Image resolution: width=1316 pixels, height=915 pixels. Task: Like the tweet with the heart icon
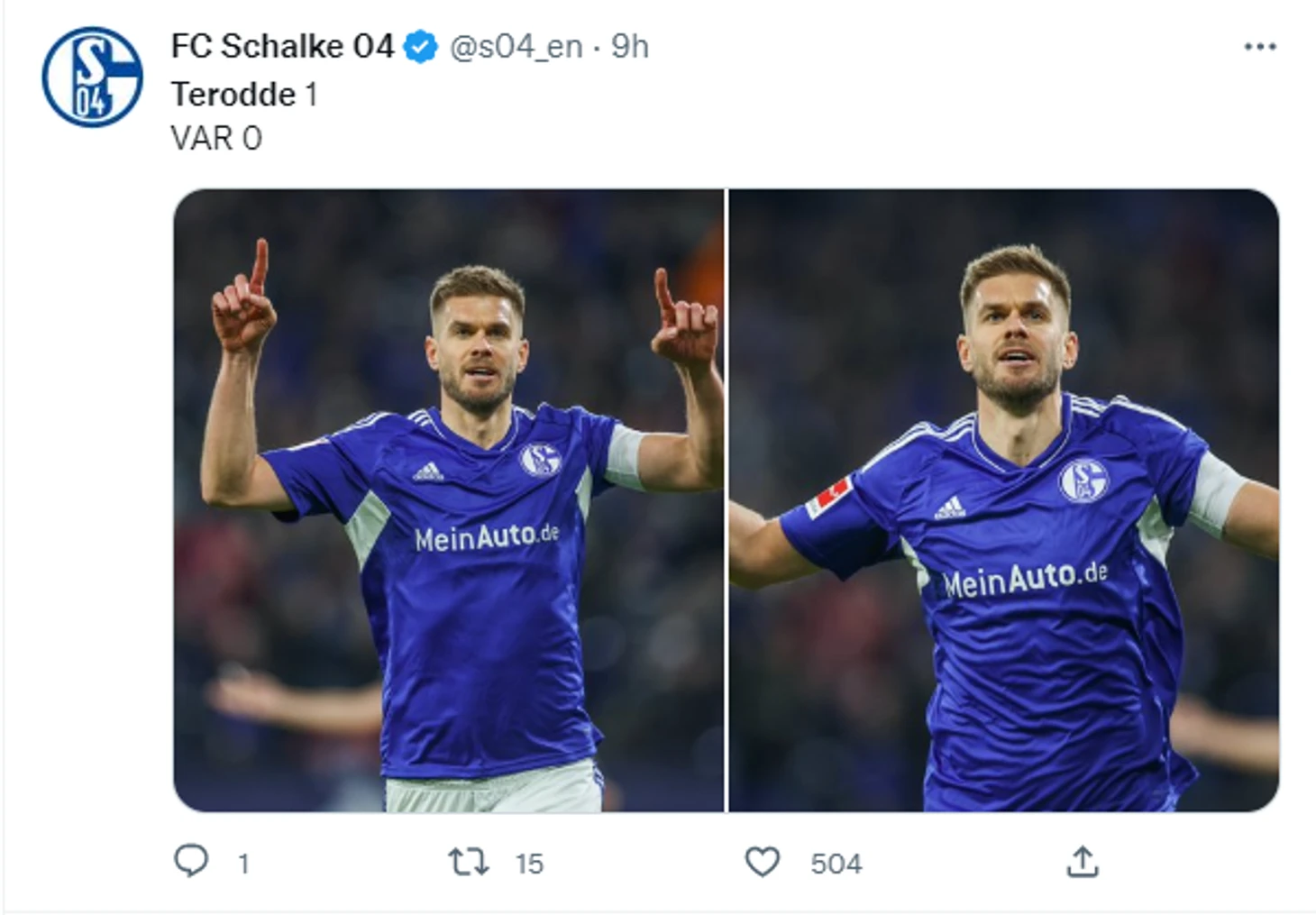[x=763, y=863]
